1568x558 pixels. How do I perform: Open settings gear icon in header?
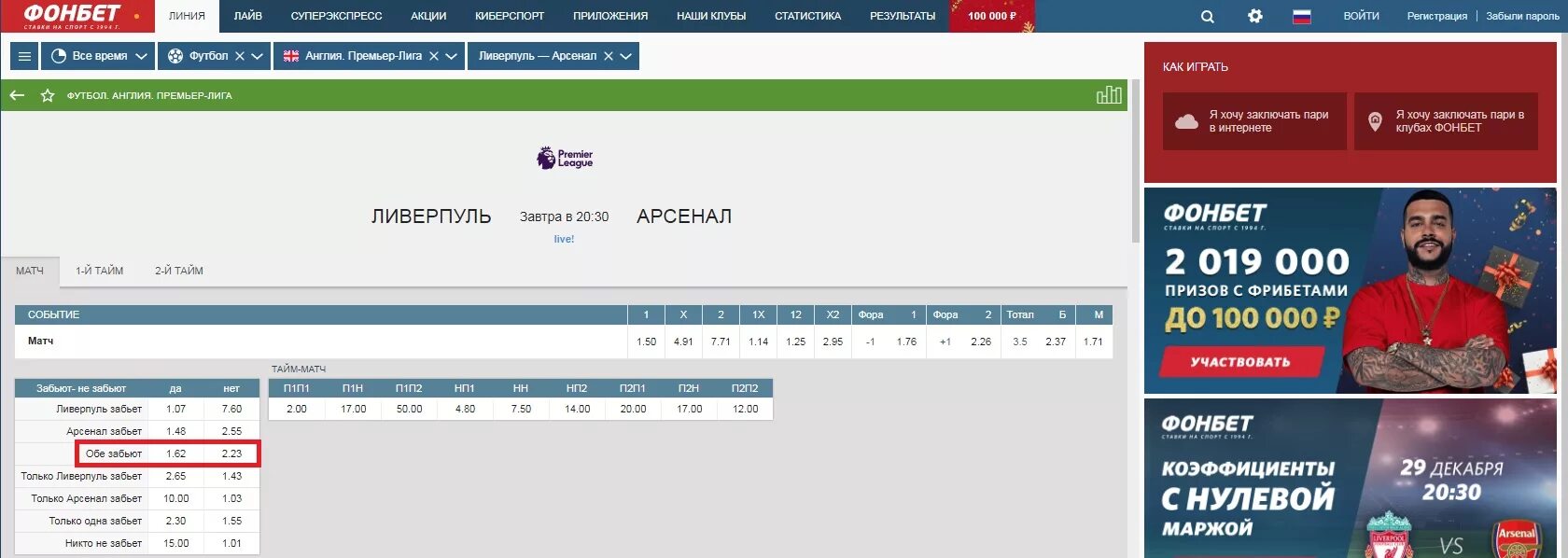coord(1255,16)
